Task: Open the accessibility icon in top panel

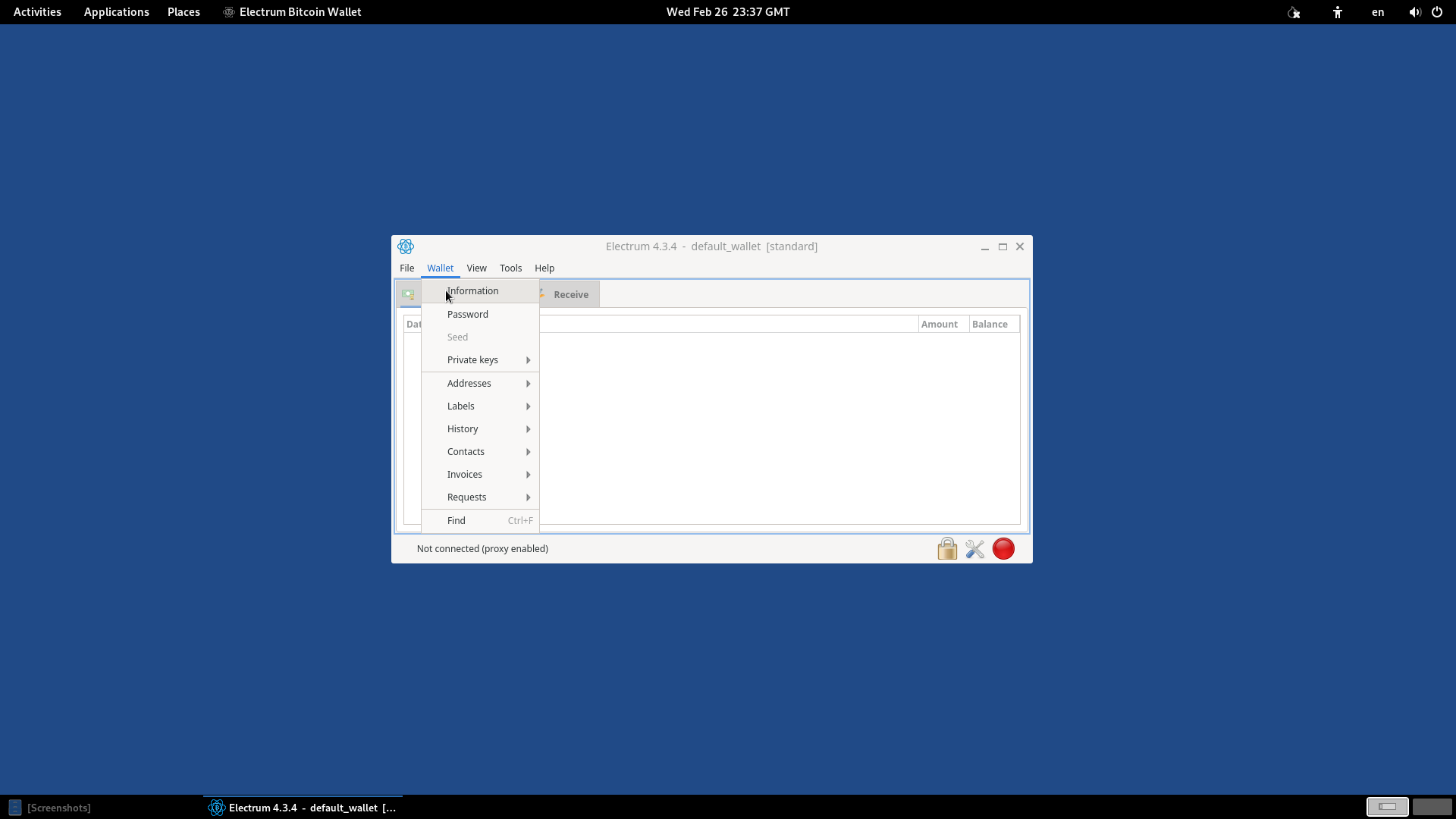Action: (x=1338, y=12)
